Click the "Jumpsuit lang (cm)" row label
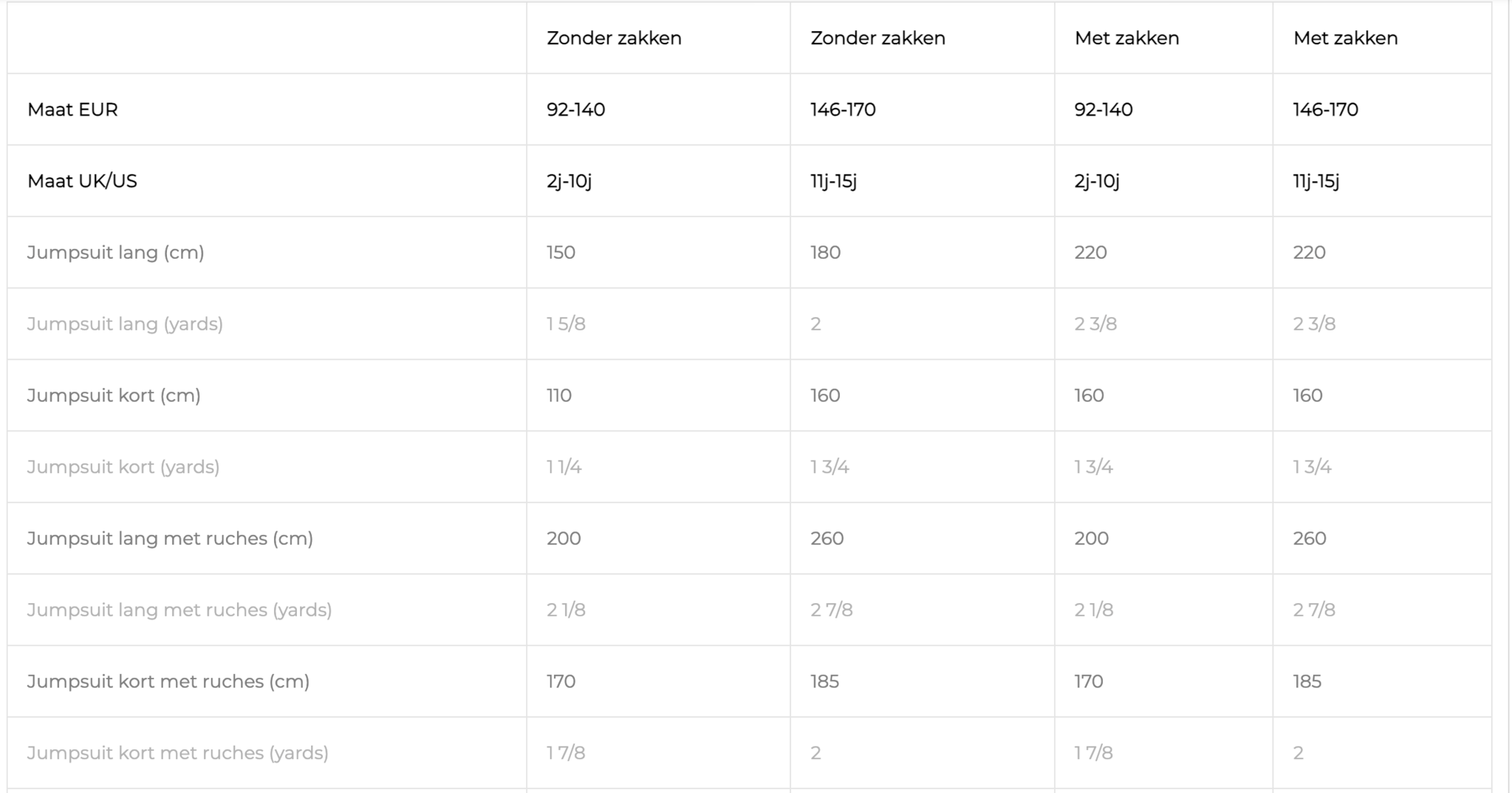 point(115,253)
